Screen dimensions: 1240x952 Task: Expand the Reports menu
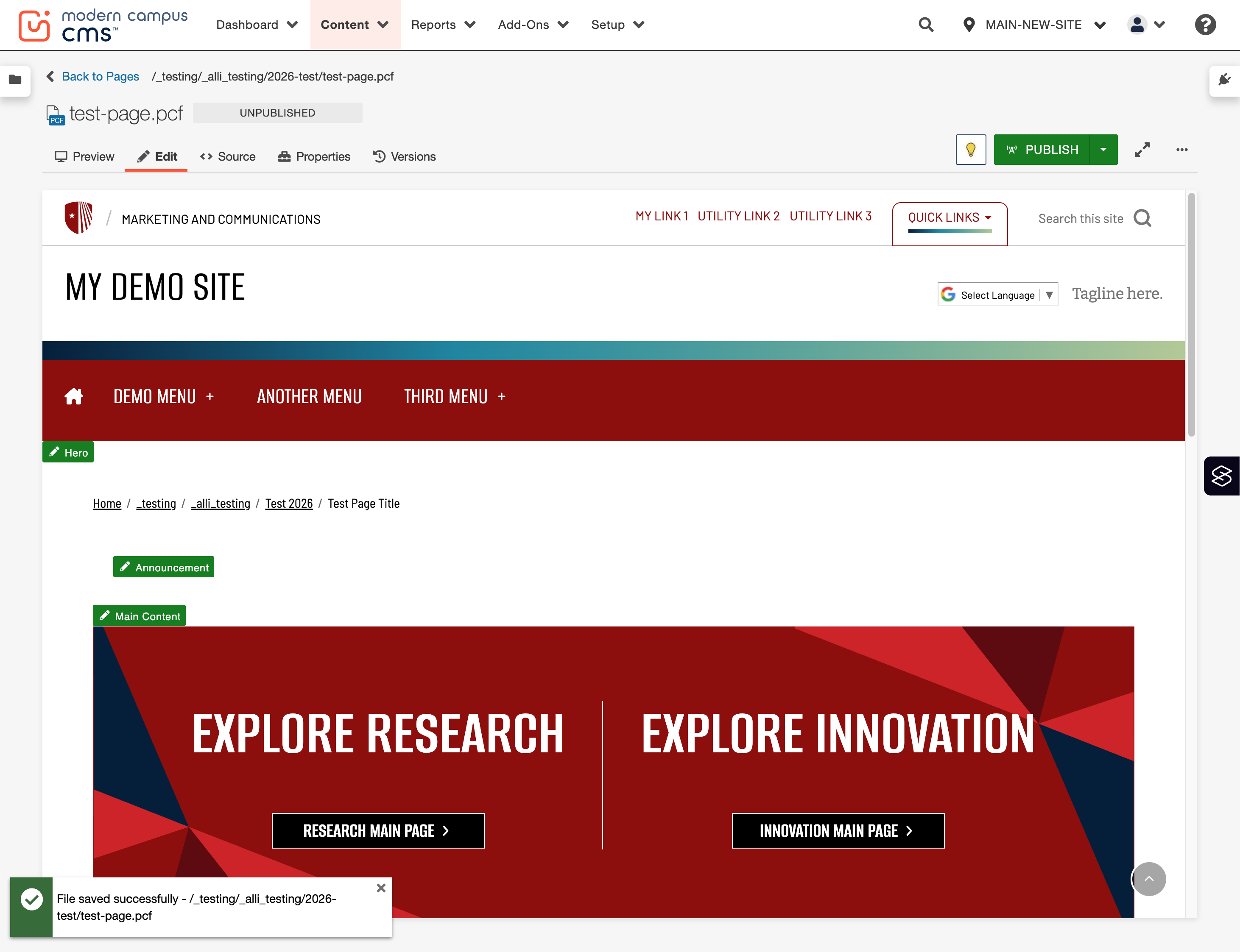point(444,24)
